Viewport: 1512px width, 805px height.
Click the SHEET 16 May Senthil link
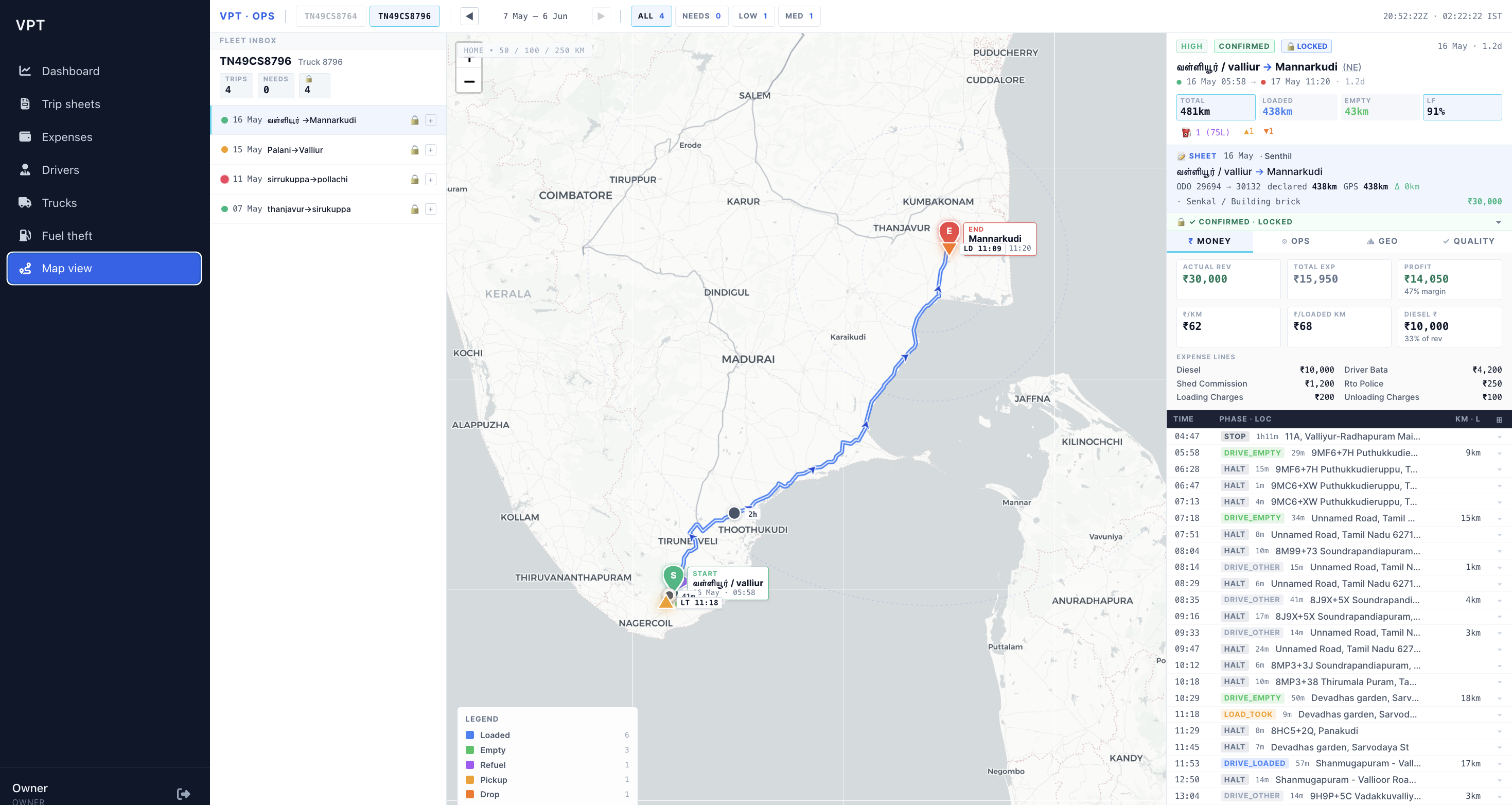coord(1235,156)
